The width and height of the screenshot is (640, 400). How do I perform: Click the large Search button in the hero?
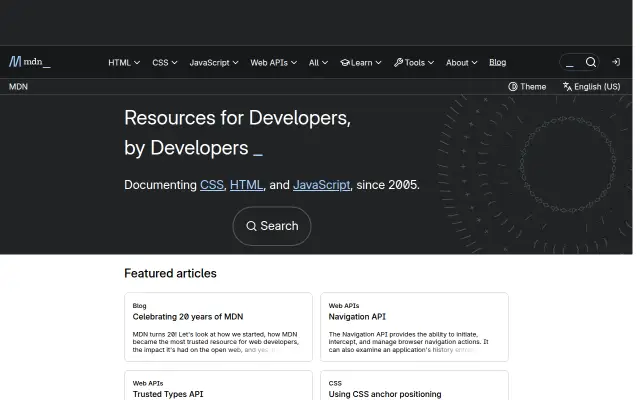pyautogui.click(x=272, y=226)
